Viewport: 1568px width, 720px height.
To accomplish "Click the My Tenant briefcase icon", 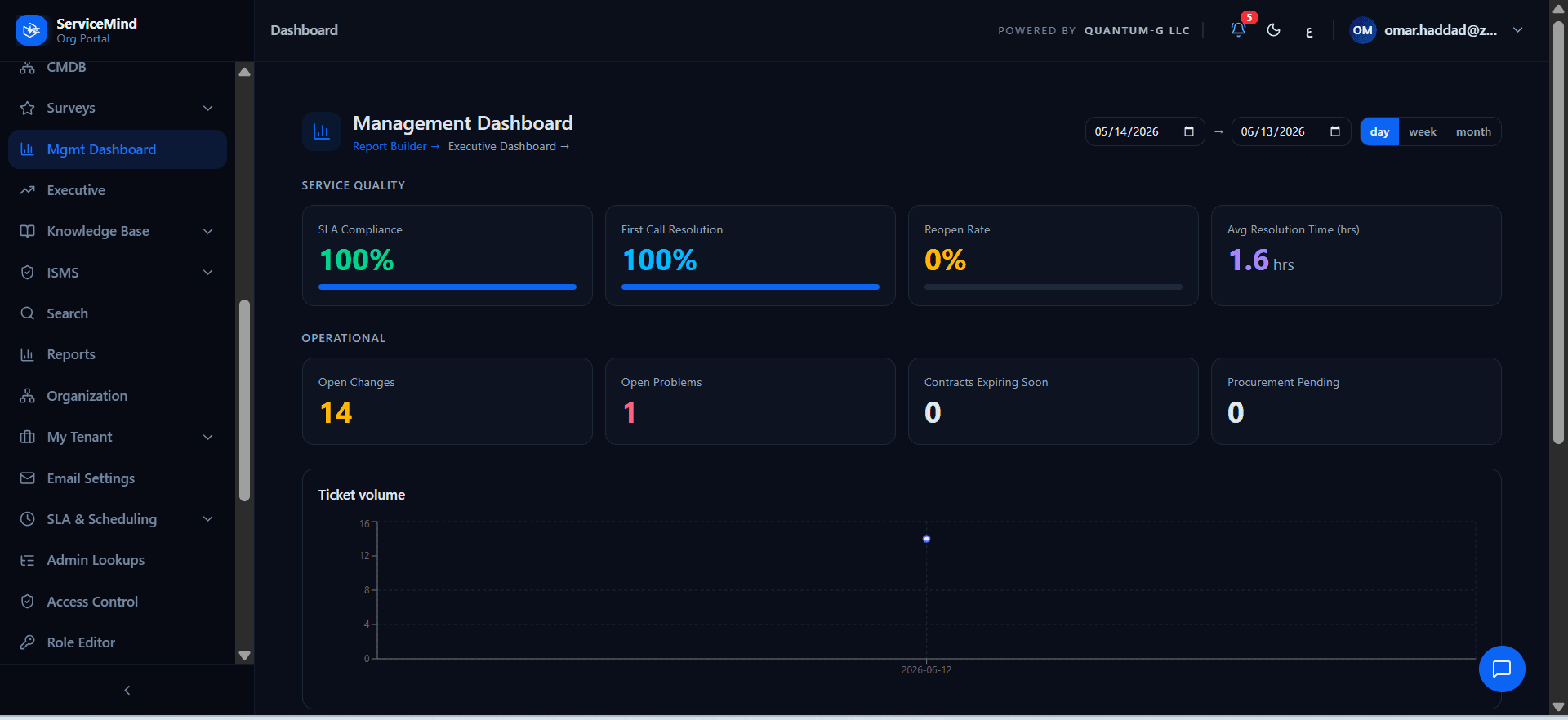I will click(x=28, y=437).
